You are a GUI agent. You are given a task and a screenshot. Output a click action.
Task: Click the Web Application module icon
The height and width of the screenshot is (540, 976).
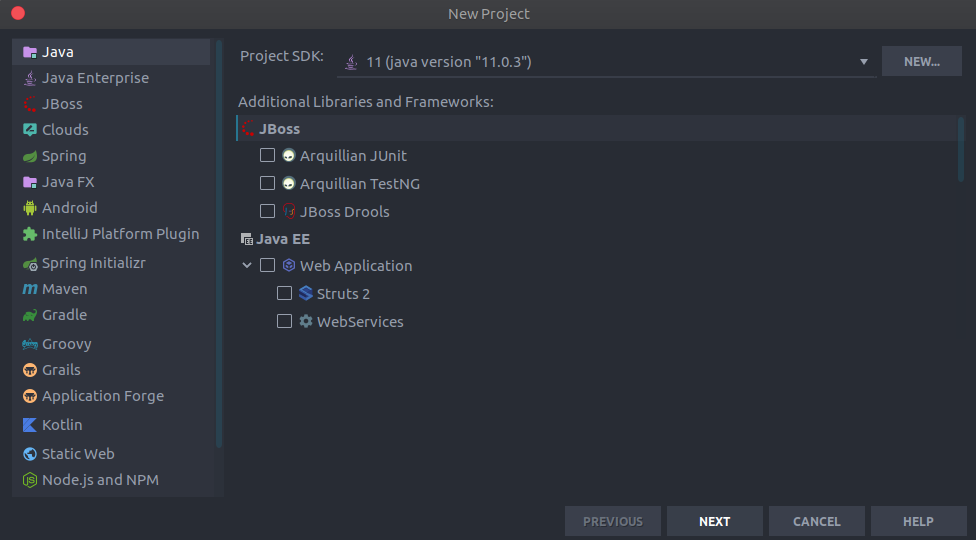tap(288, 266)
